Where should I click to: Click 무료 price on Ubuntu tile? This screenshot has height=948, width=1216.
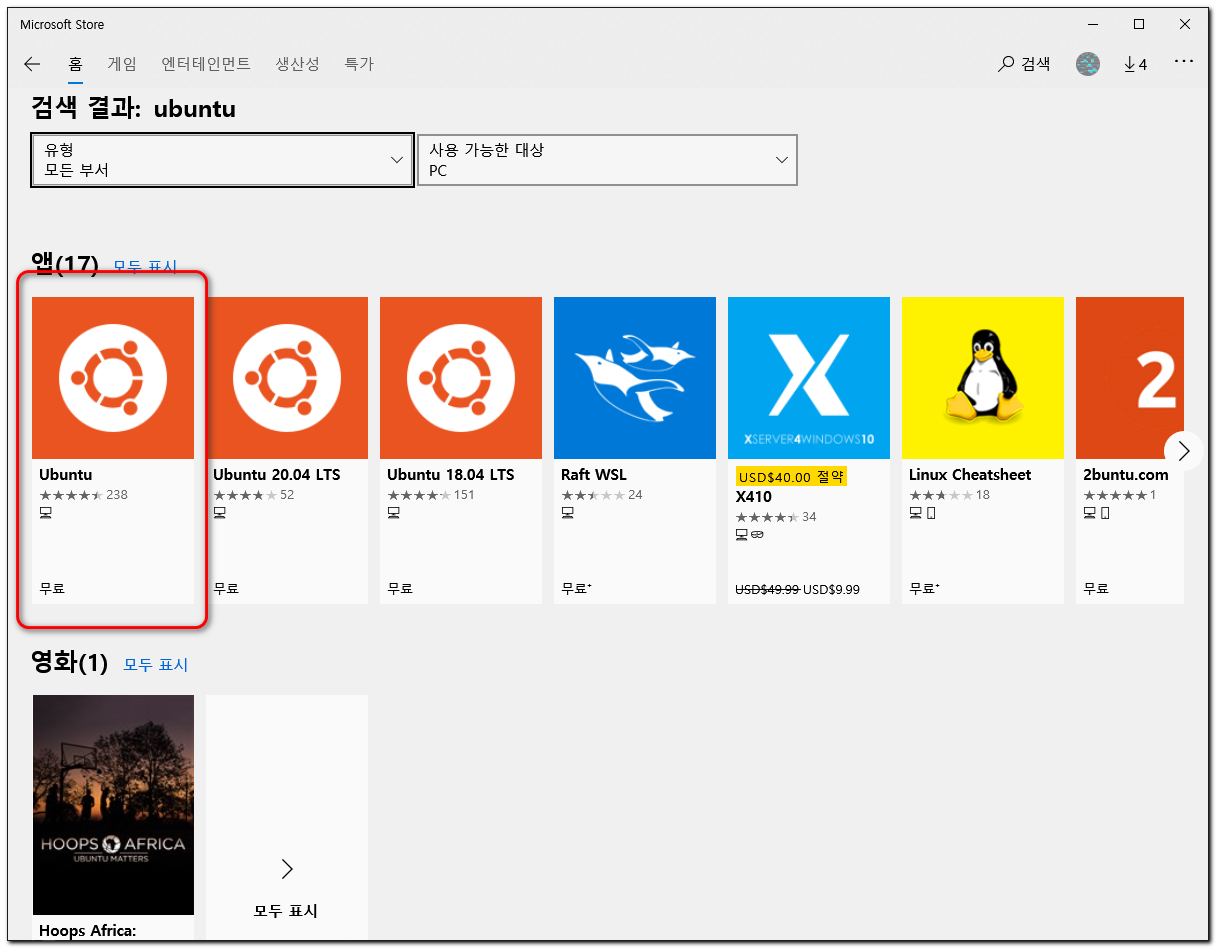[x=52, y=589]
